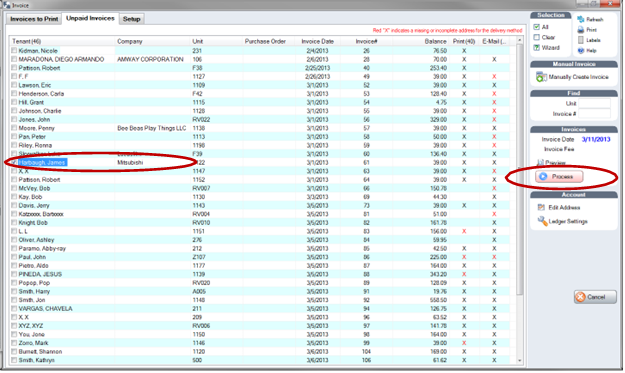Click the unit cell Z107
Viewport: 625px width, 373px height.
[199, 257]
